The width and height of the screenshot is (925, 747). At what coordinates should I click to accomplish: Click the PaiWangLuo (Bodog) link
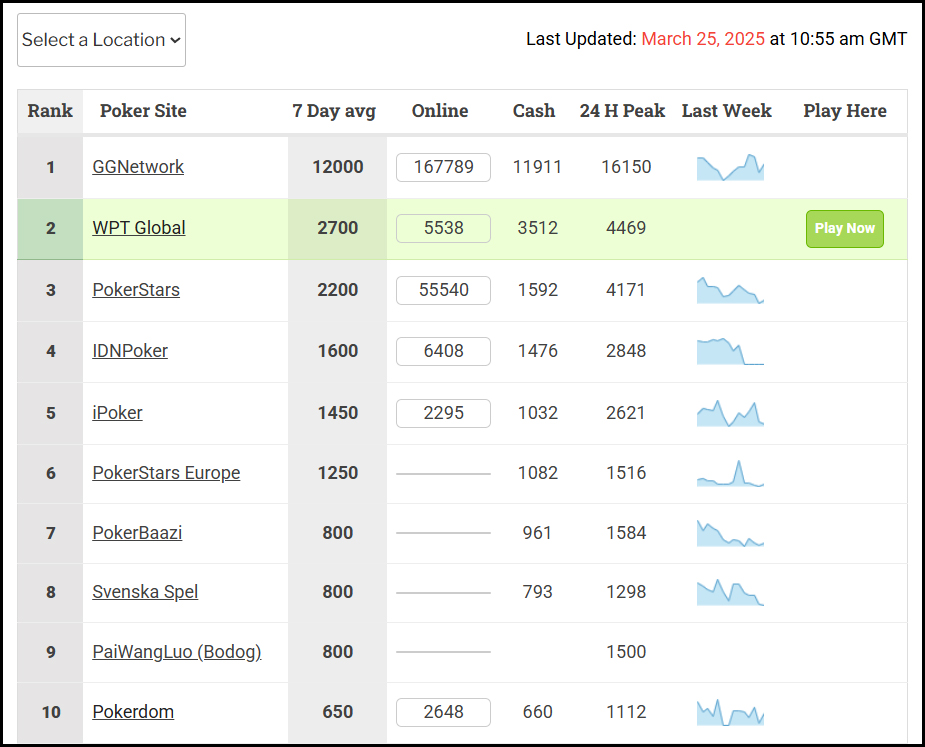pyautogui.click(x=177, y=652)
